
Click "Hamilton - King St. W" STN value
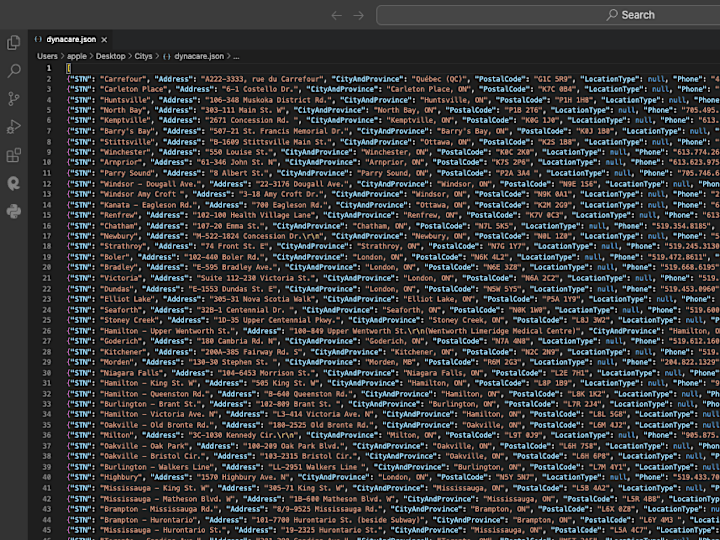149,383
